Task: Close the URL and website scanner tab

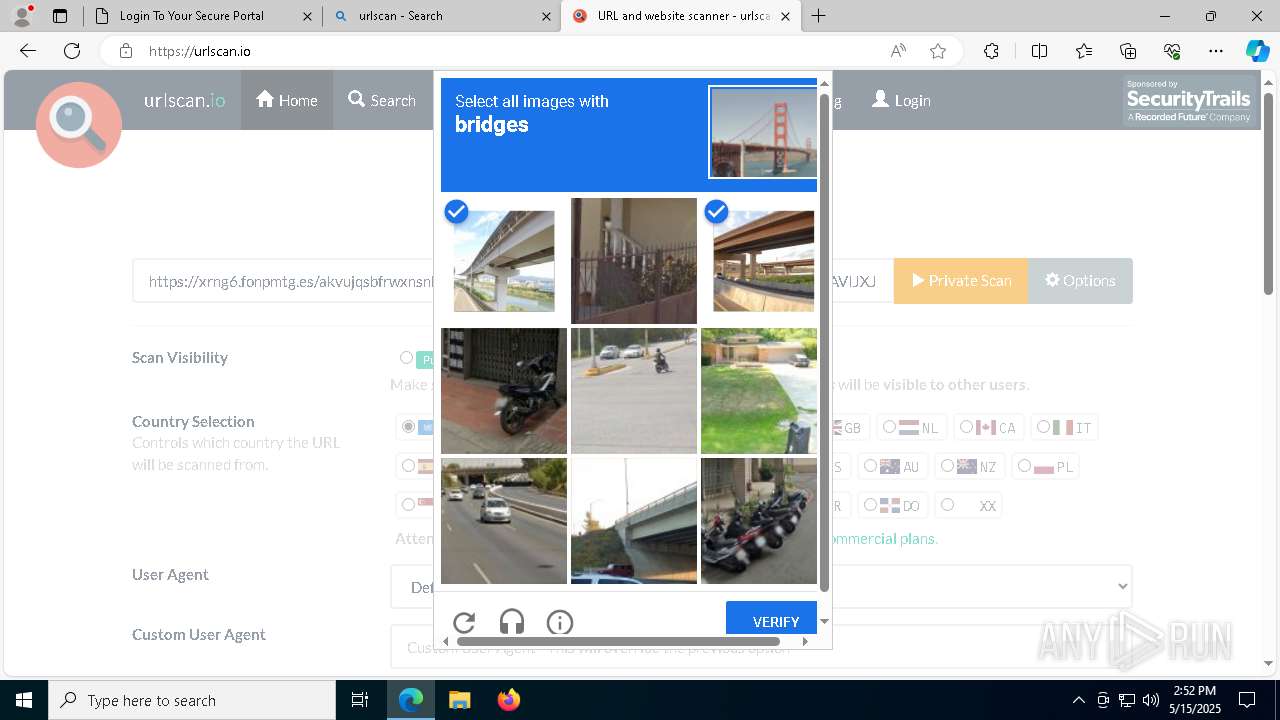Action: [x=785, y=16]
